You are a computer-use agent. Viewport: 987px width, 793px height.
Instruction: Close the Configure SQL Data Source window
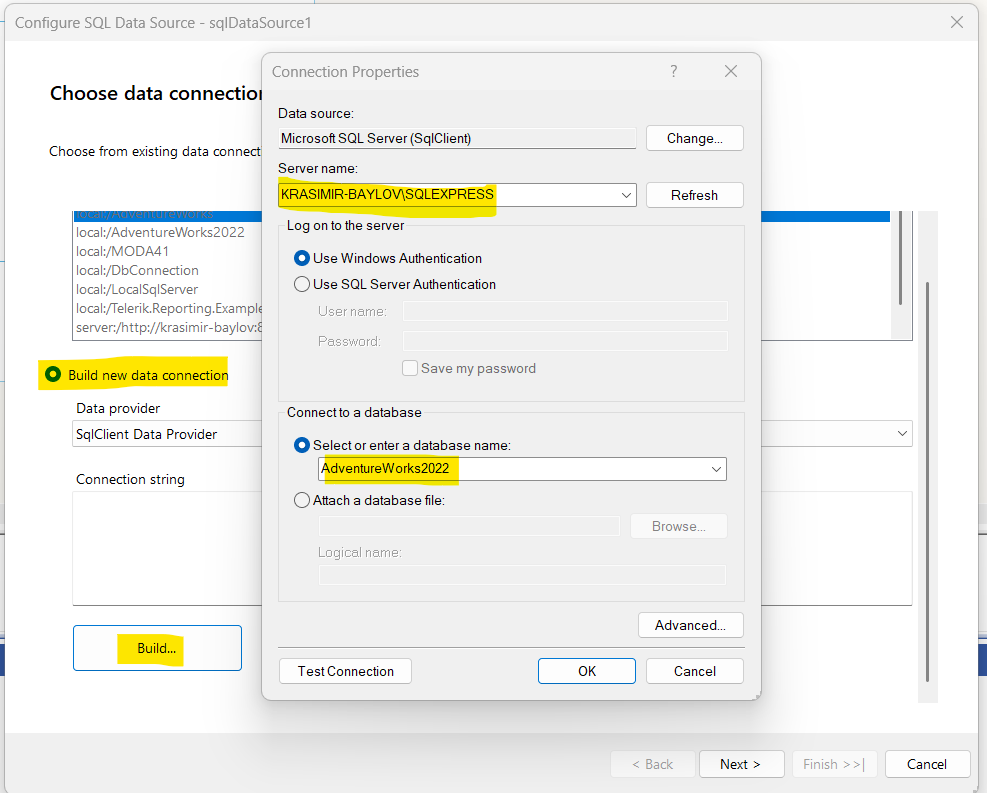tap(957, 22)
